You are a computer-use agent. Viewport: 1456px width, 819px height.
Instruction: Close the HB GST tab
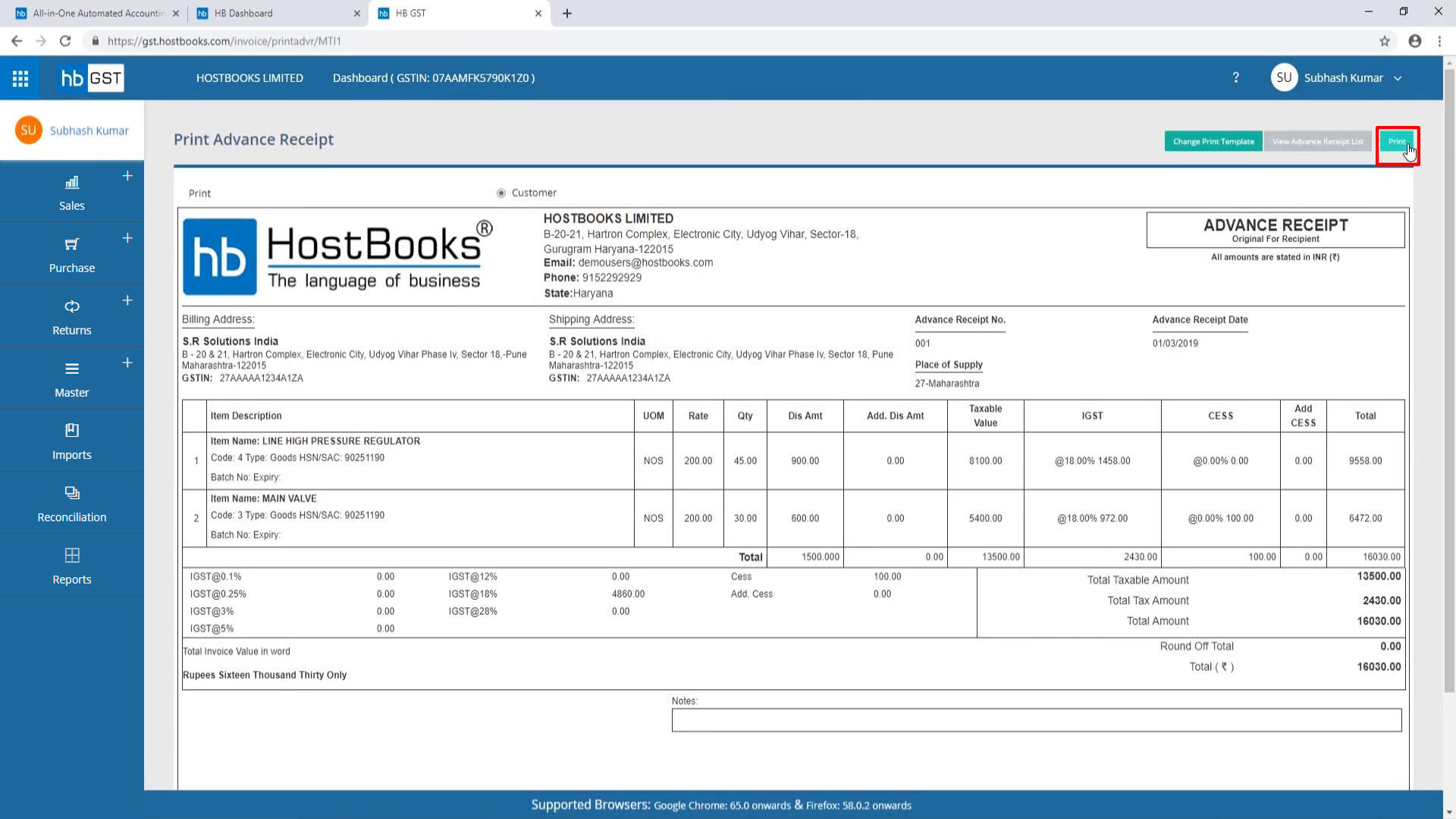tap(538, 14)
